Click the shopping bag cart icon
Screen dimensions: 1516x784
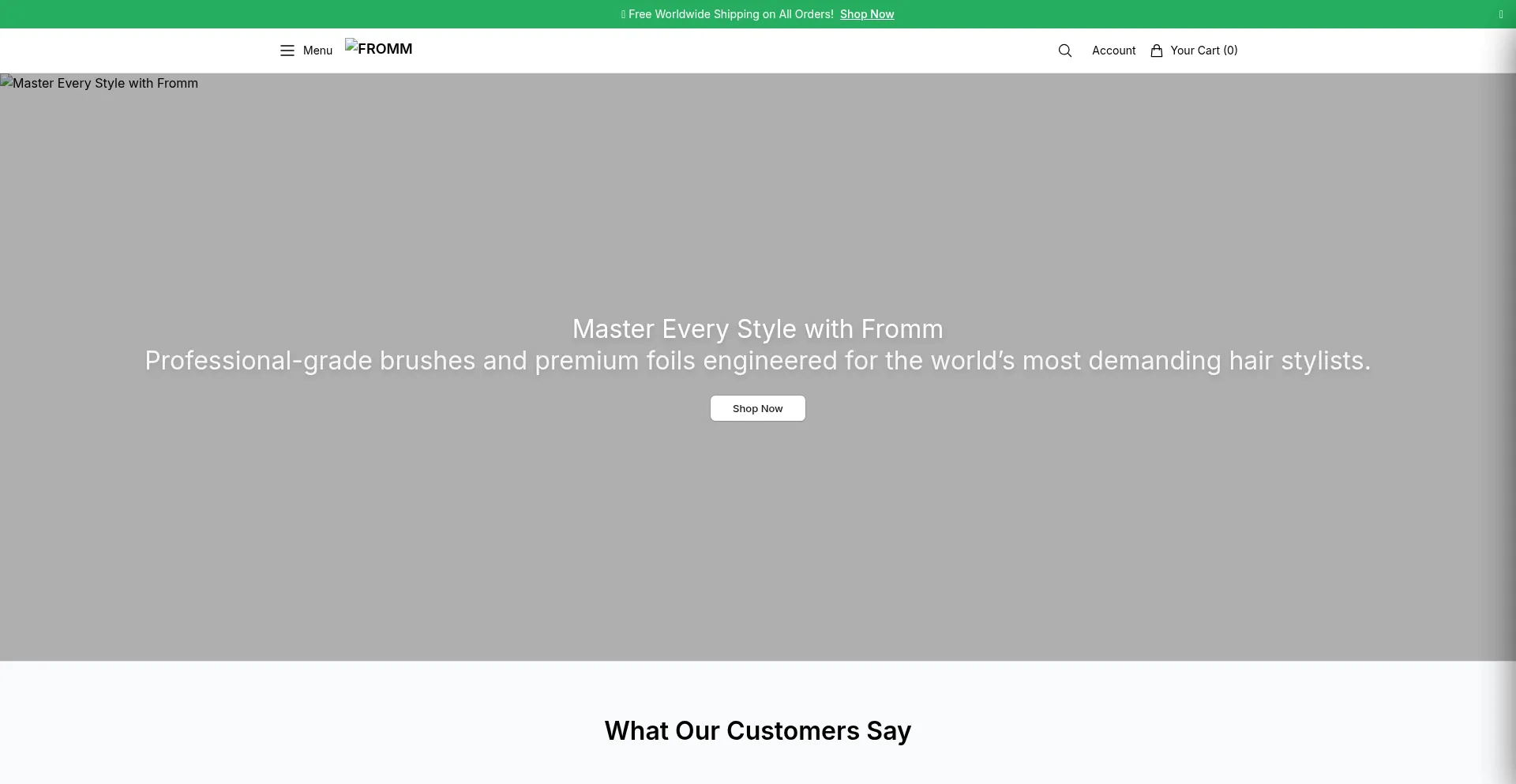[x=1156, y=51]
